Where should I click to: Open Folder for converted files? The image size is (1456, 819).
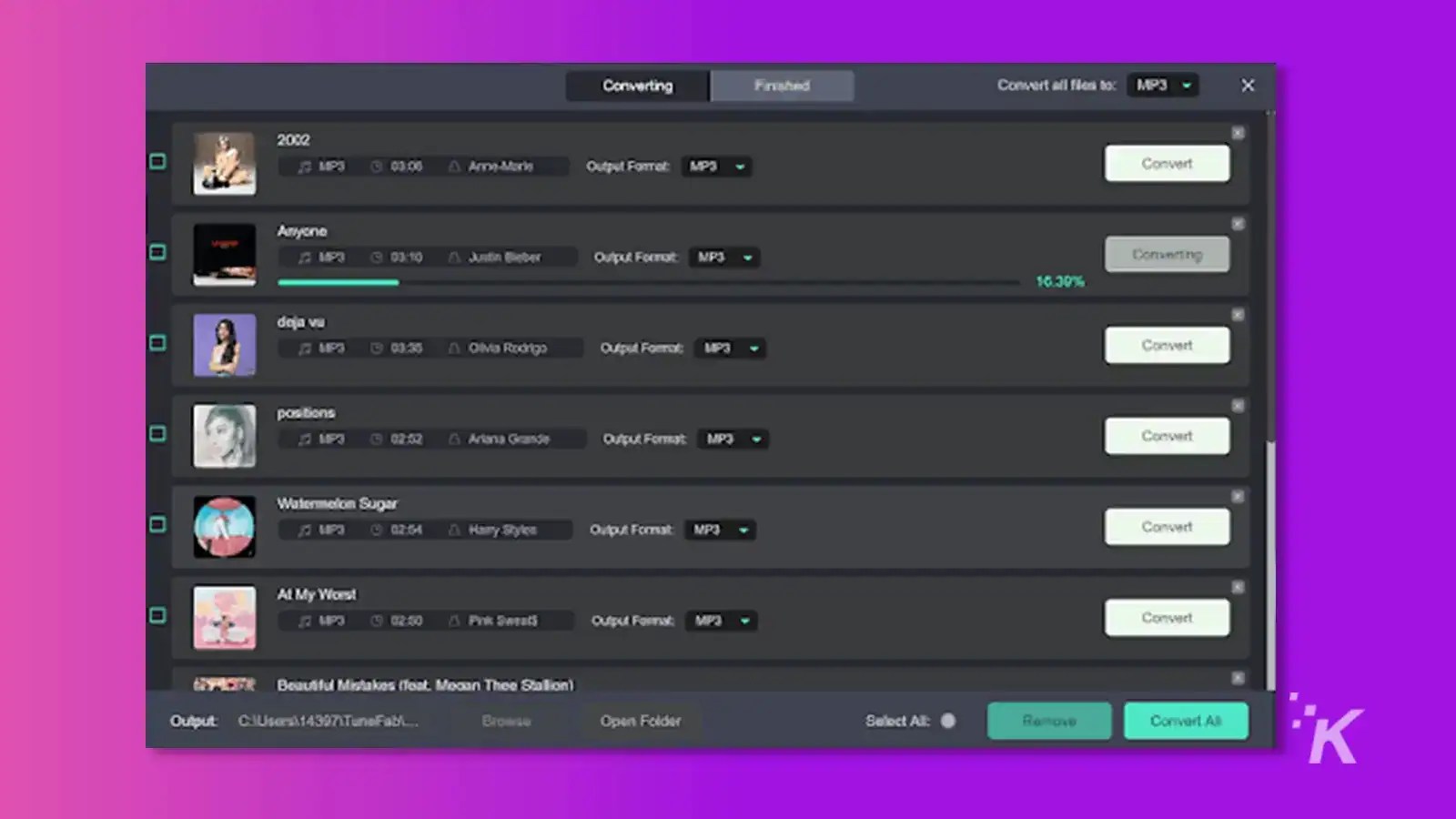(x=641, y=721)
